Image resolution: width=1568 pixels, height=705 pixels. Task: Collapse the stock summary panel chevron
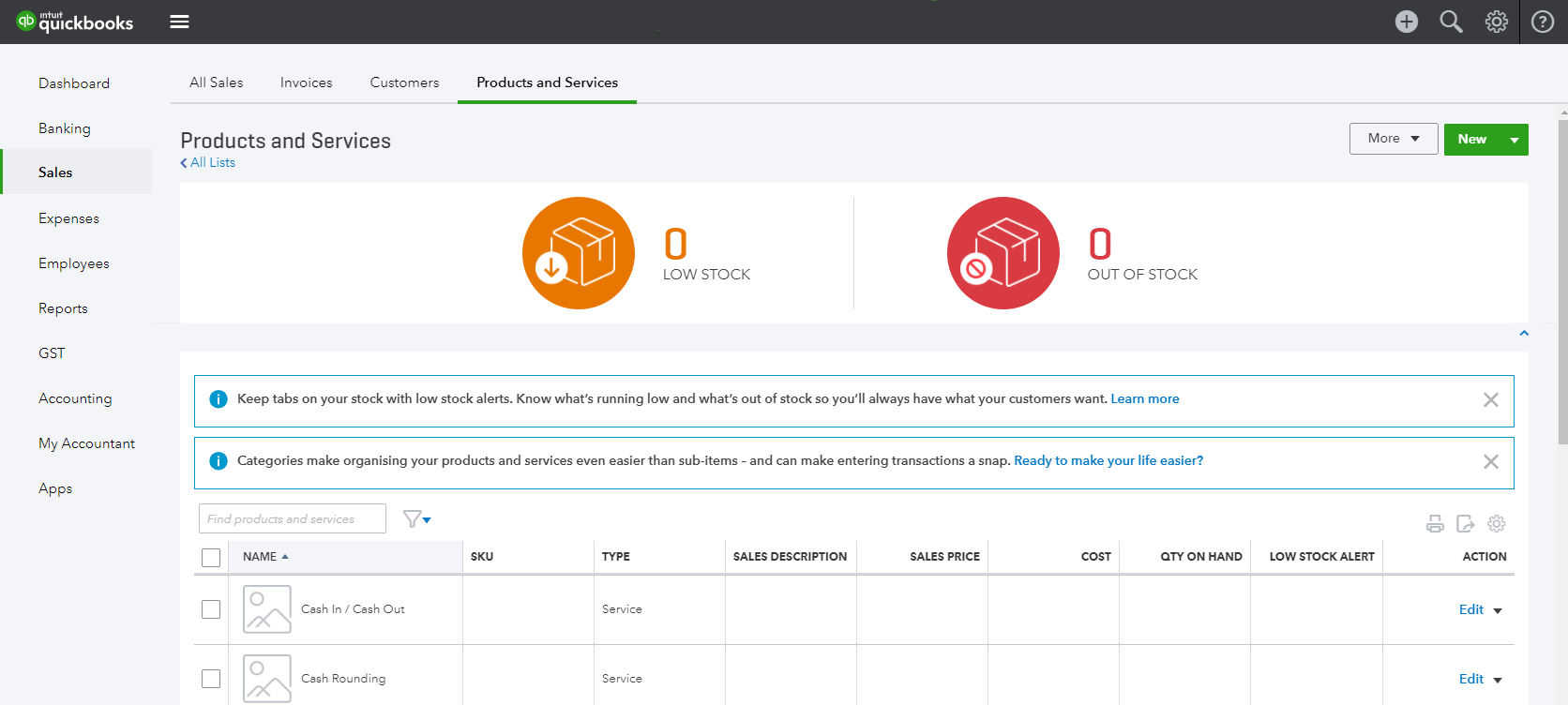coord(1524,333)
